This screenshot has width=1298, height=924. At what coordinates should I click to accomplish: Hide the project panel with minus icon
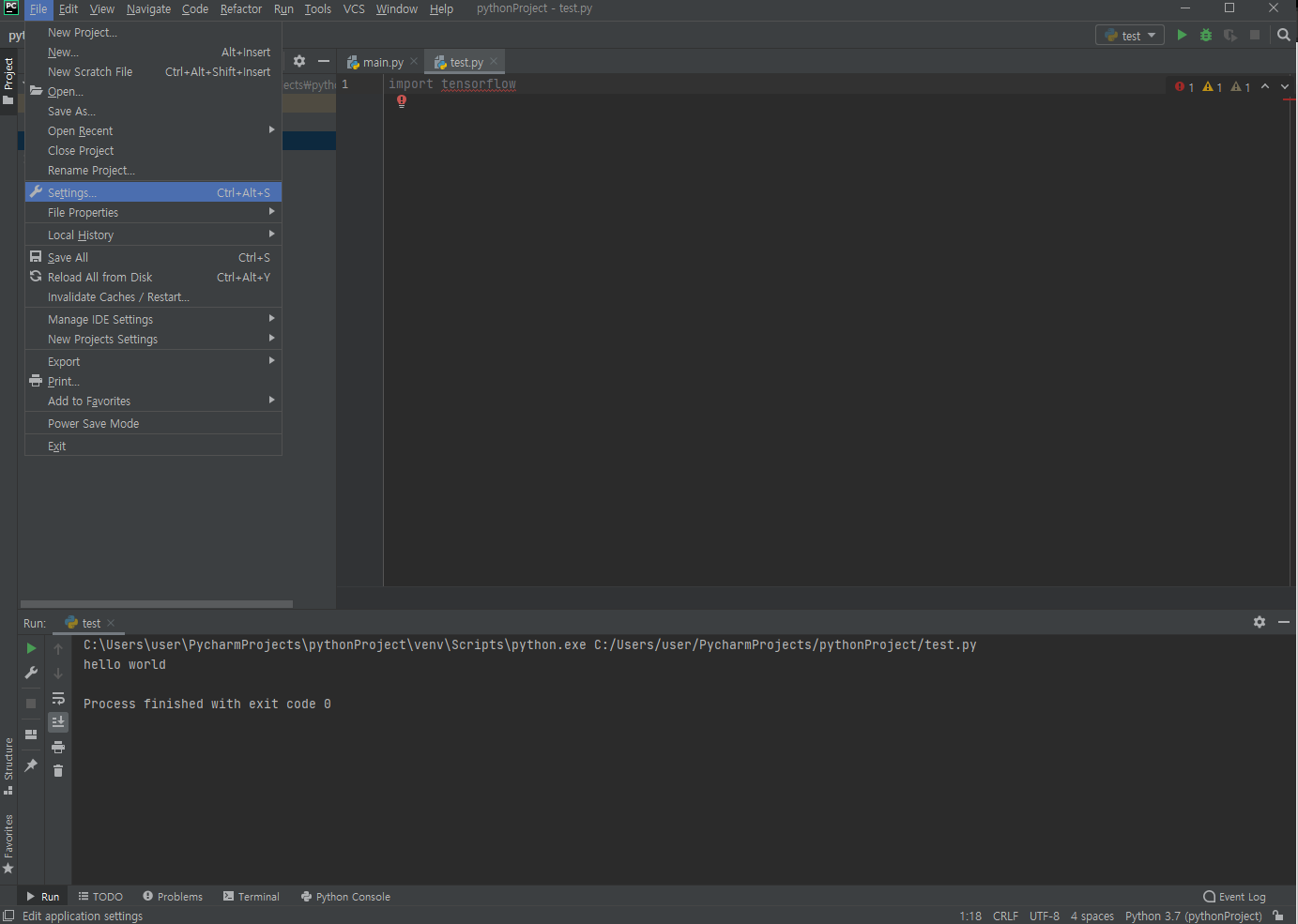point(324,61)
